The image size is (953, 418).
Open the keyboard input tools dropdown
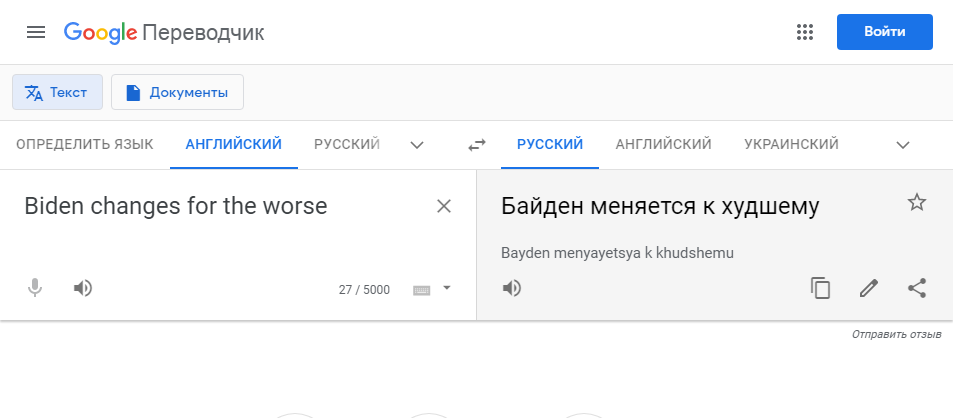tap(447, 288)
